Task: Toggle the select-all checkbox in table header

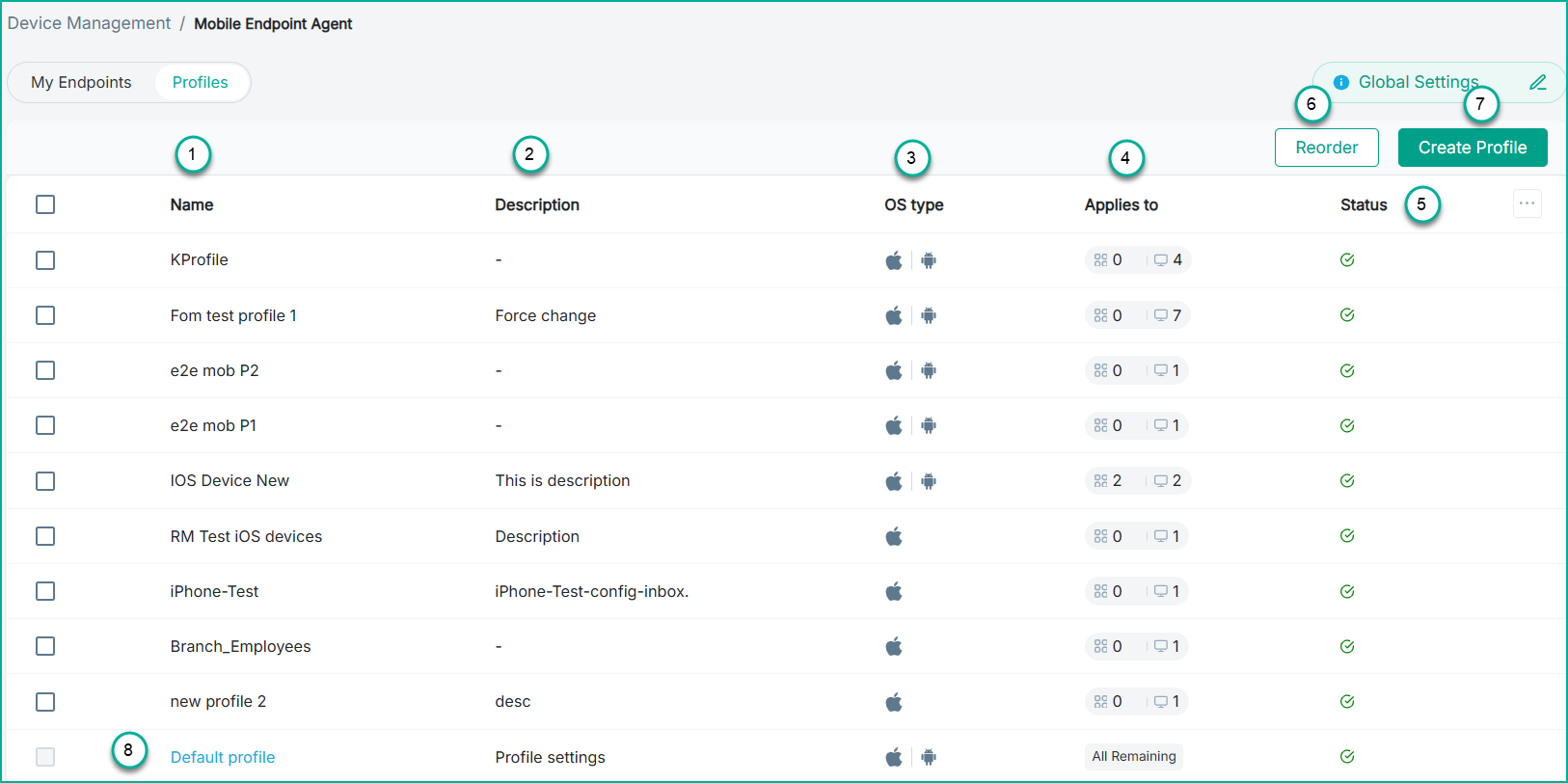Action: (x=45, y=204)
